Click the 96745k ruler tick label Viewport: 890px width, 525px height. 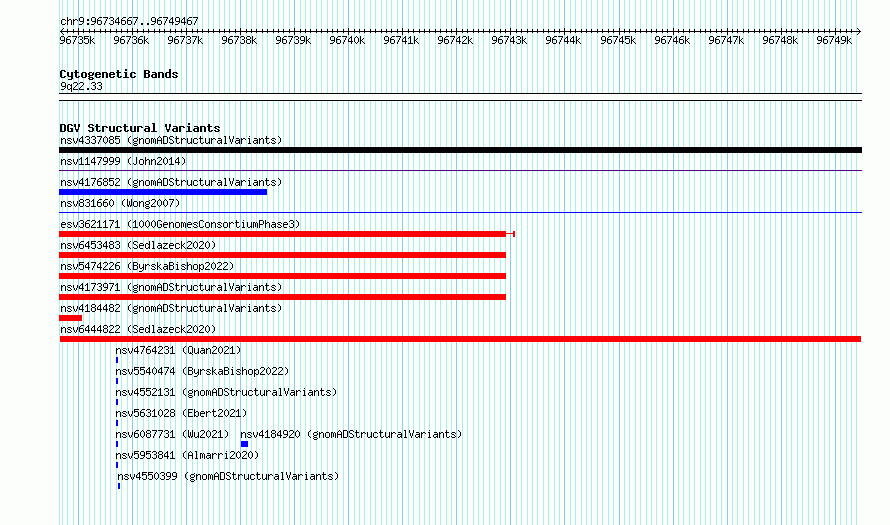[x=618, y=40]
